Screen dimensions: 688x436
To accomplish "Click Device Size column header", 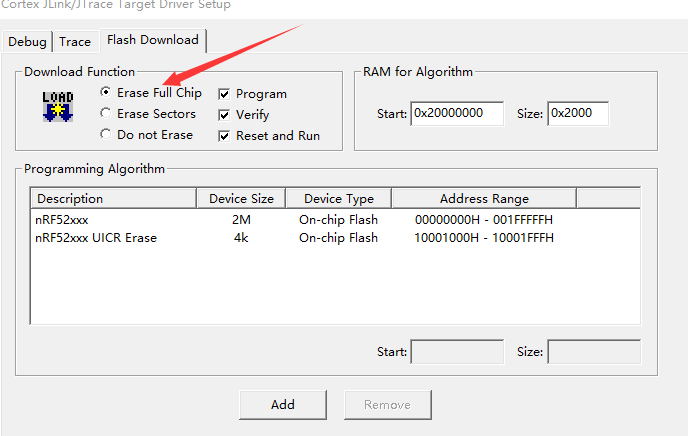I will [241, 199].
